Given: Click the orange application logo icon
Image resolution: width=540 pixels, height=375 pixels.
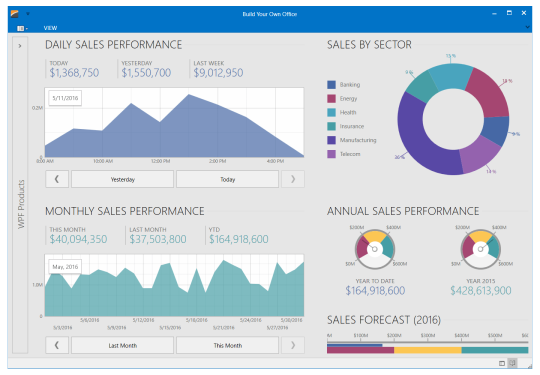Looking at the screenshot, I should pyautogui.click(x=14, y=14).
